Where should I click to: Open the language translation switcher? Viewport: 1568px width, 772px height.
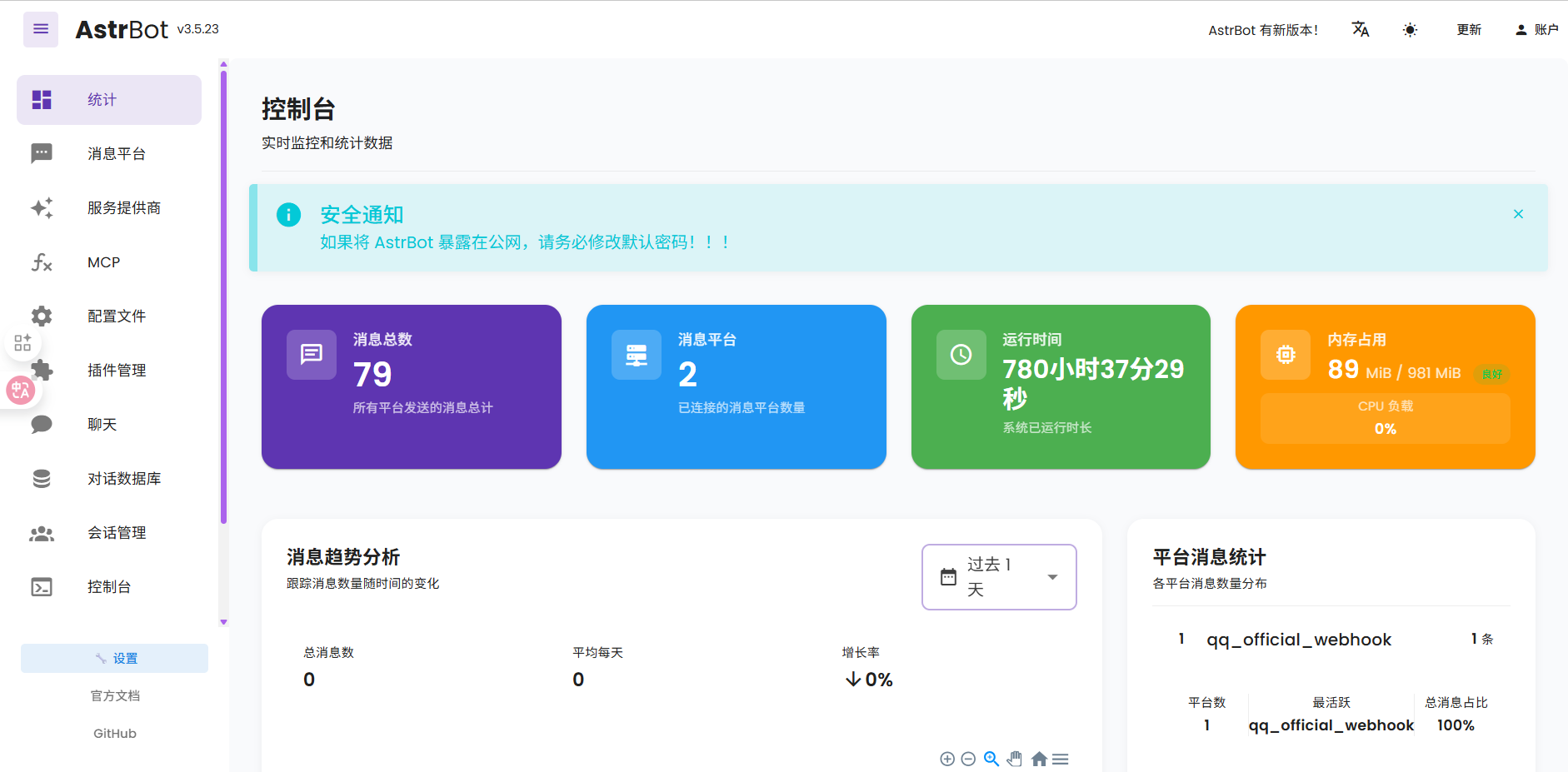[1360, 30]
